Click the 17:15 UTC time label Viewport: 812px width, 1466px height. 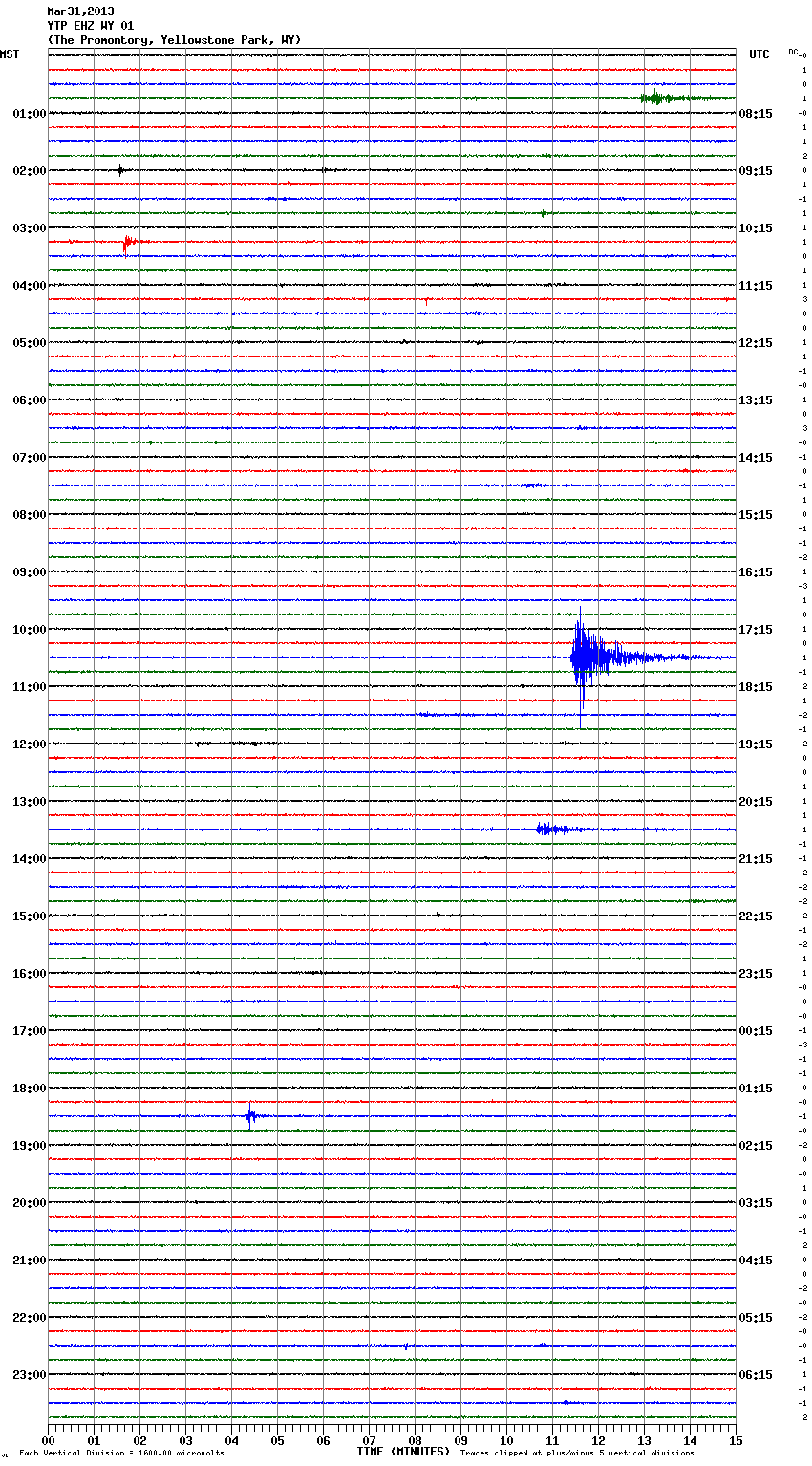(x=756, y=630)
